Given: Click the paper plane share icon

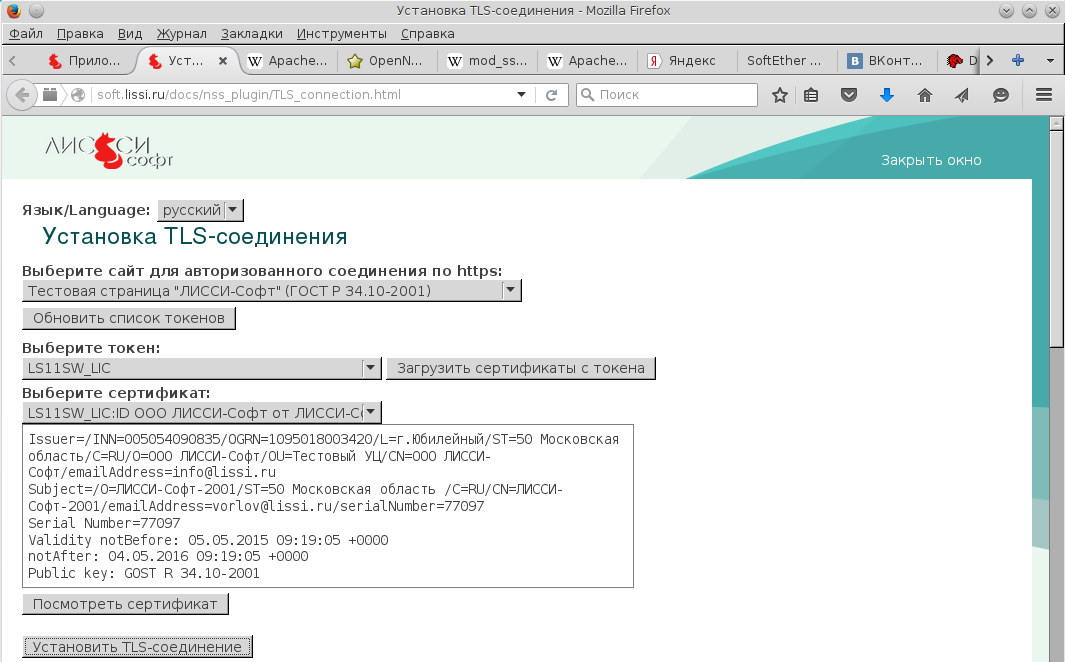Looking at the screenshot, I should 962,95.
